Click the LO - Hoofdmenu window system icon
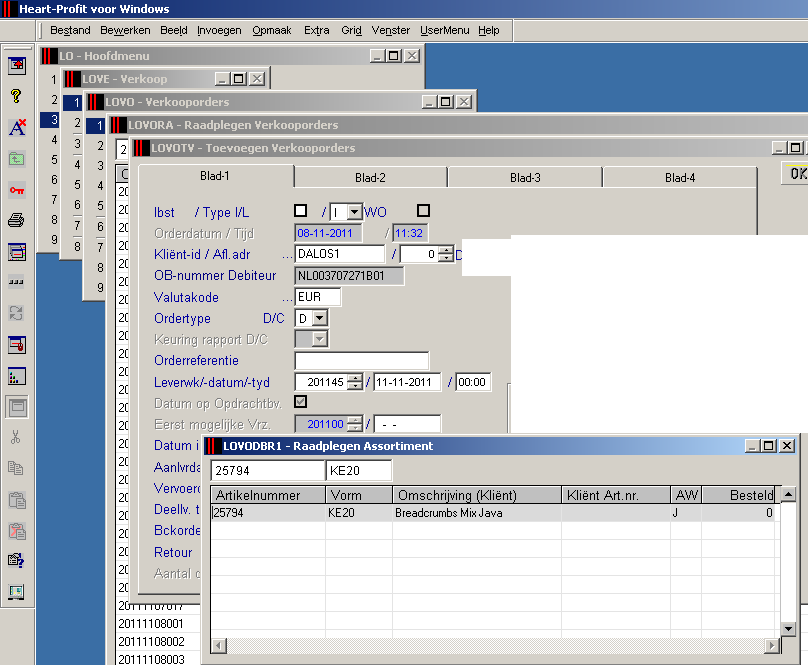The width and height of the screenshot is (808, 665). tap(49, 56)
